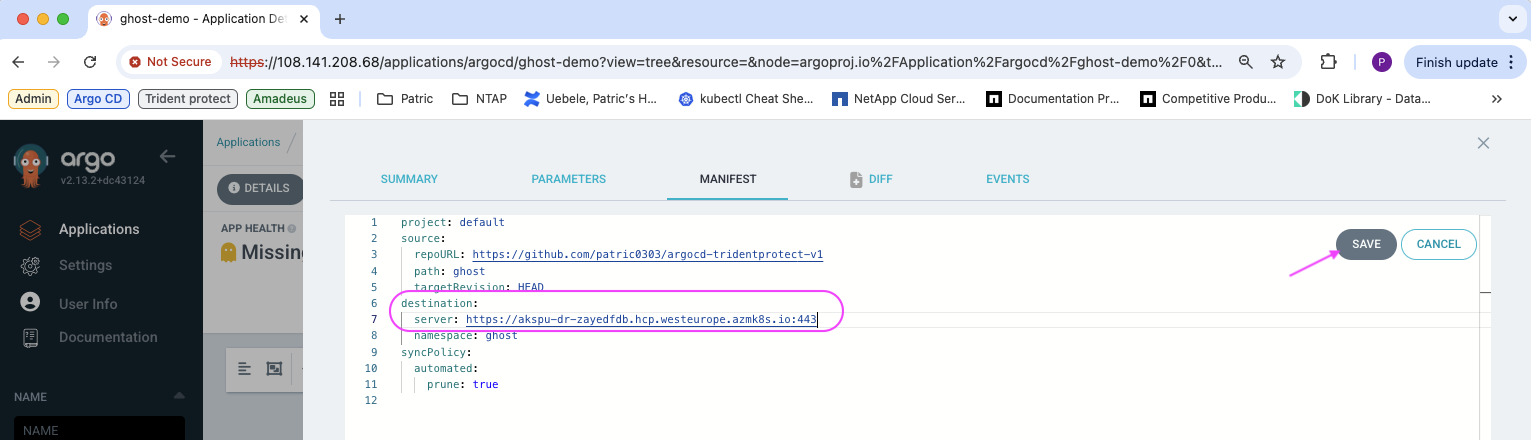The width and height of the screenshot is (1531, 440).
Task: Click the 'syncPolicy:' line
Action: tap(436, 352)
